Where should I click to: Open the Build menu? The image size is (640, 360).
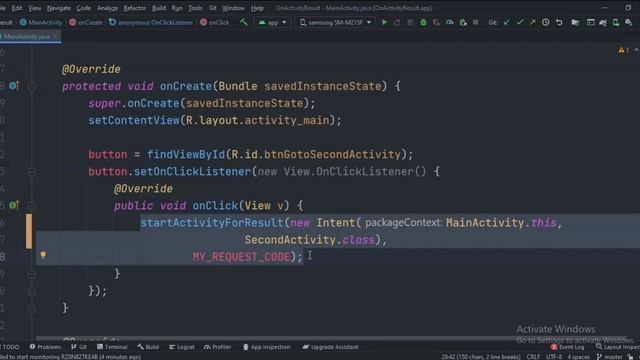[159, 8]
